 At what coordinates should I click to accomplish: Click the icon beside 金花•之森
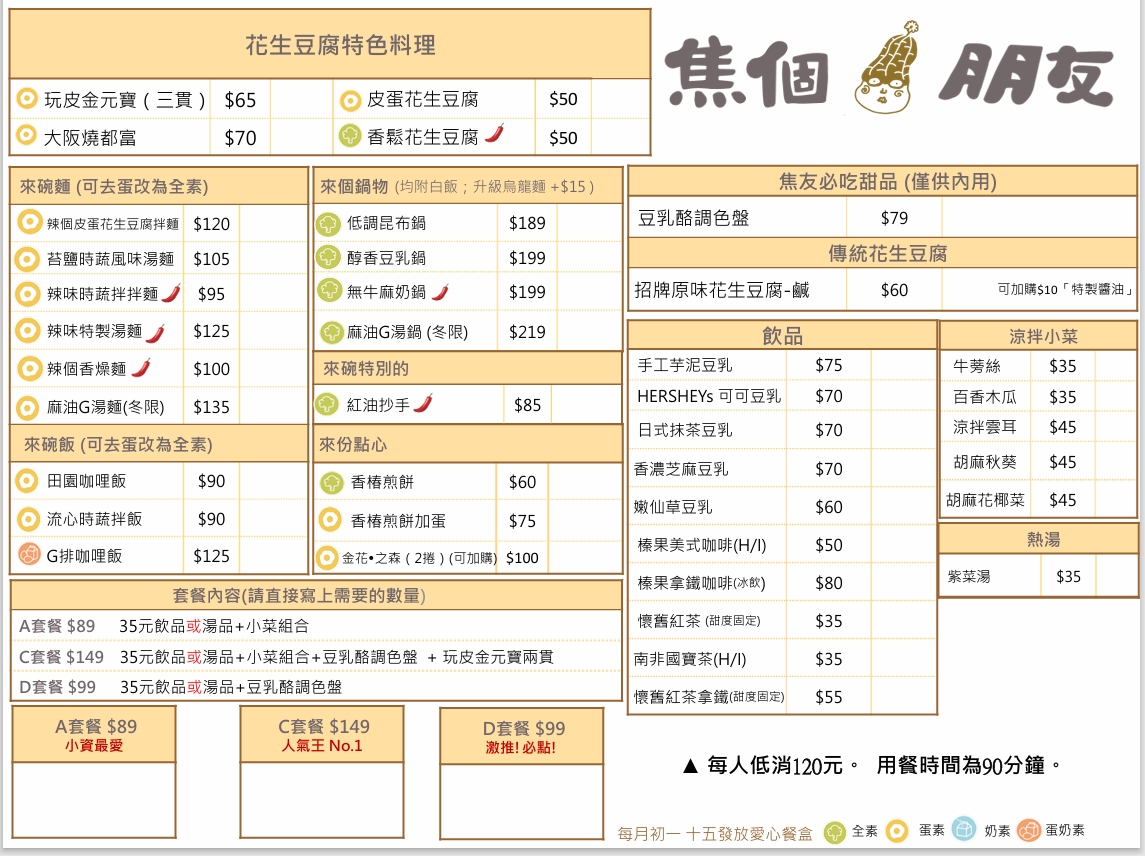pyautogui.click(x=326, y=557)
